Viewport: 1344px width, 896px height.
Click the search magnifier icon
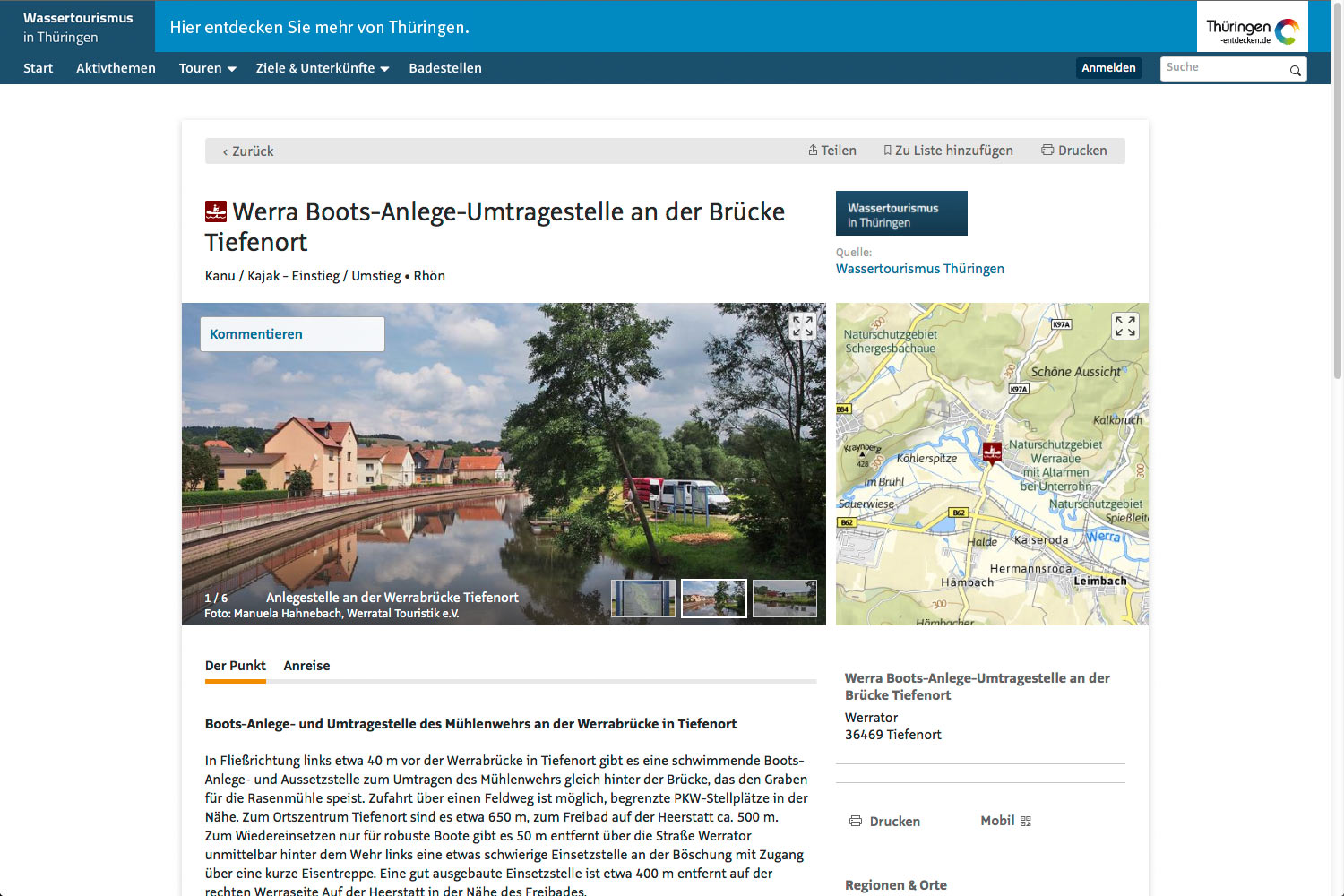pyautogui.click(x=1295, y=70)
